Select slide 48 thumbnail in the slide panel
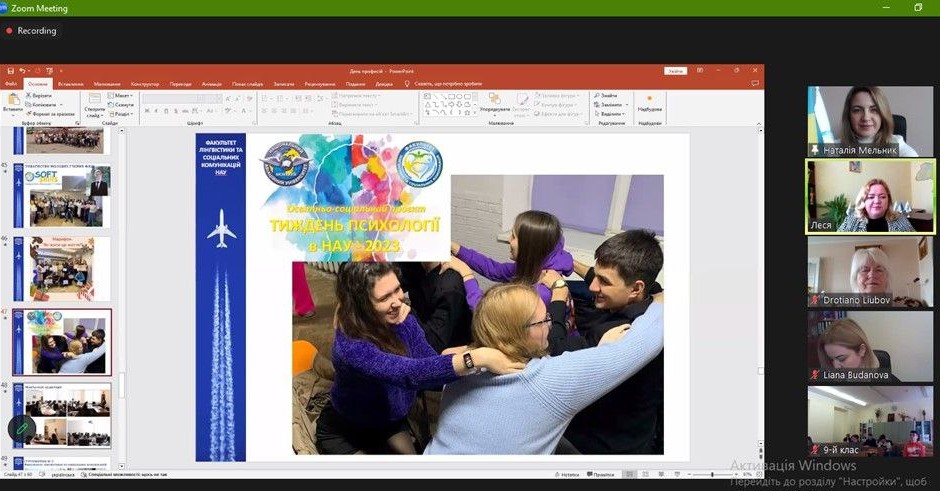The height and width of the screenshot is (491, 940). coord(62,414)
